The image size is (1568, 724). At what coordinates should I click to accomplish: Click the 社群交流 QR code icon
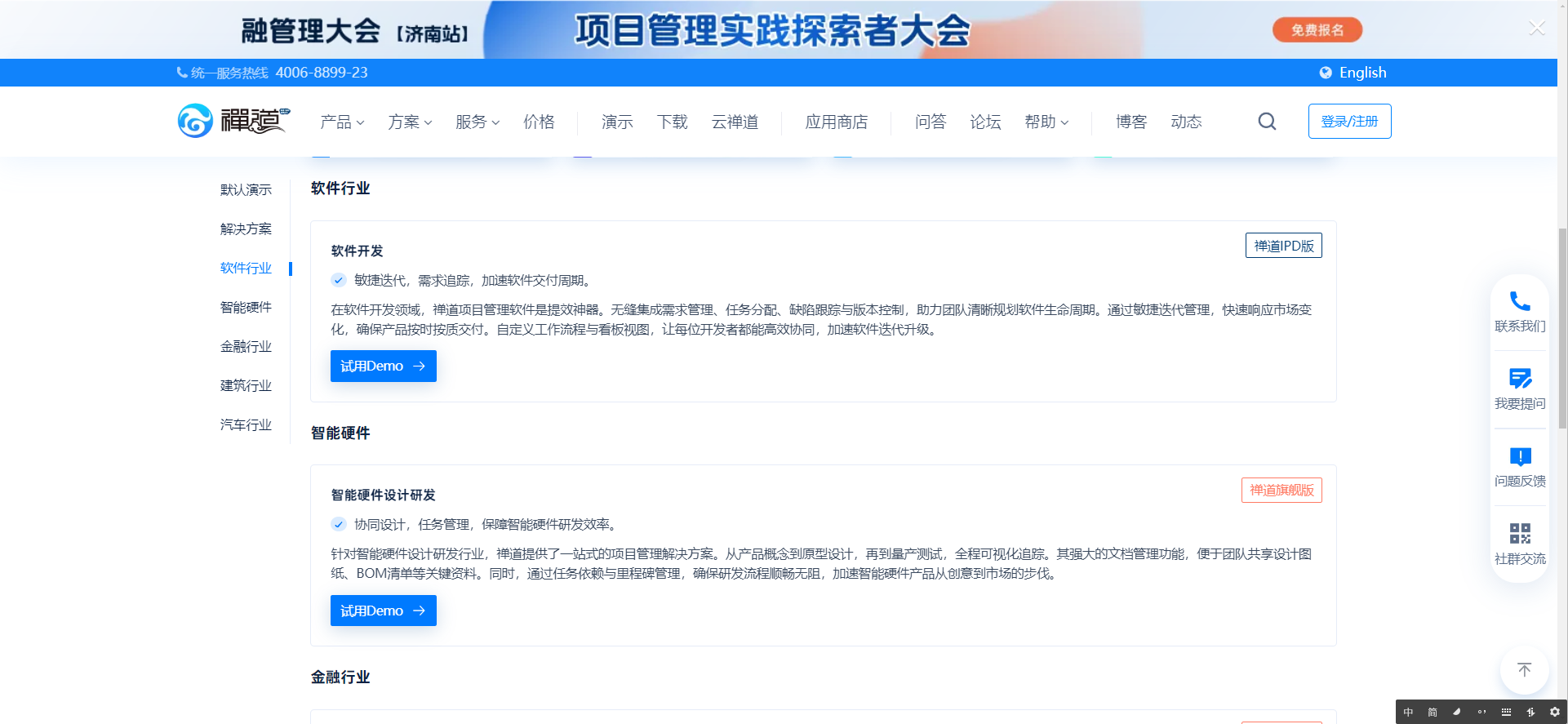point(1520,534)
